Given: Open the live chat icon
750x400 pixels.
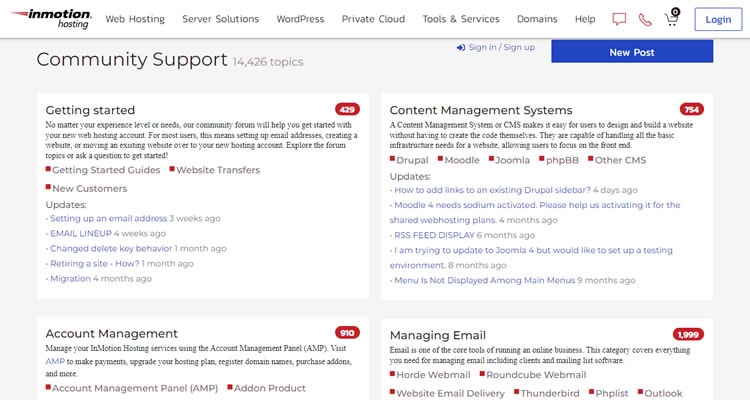Looking at the screenshot, I should click(x=619, y=19).
